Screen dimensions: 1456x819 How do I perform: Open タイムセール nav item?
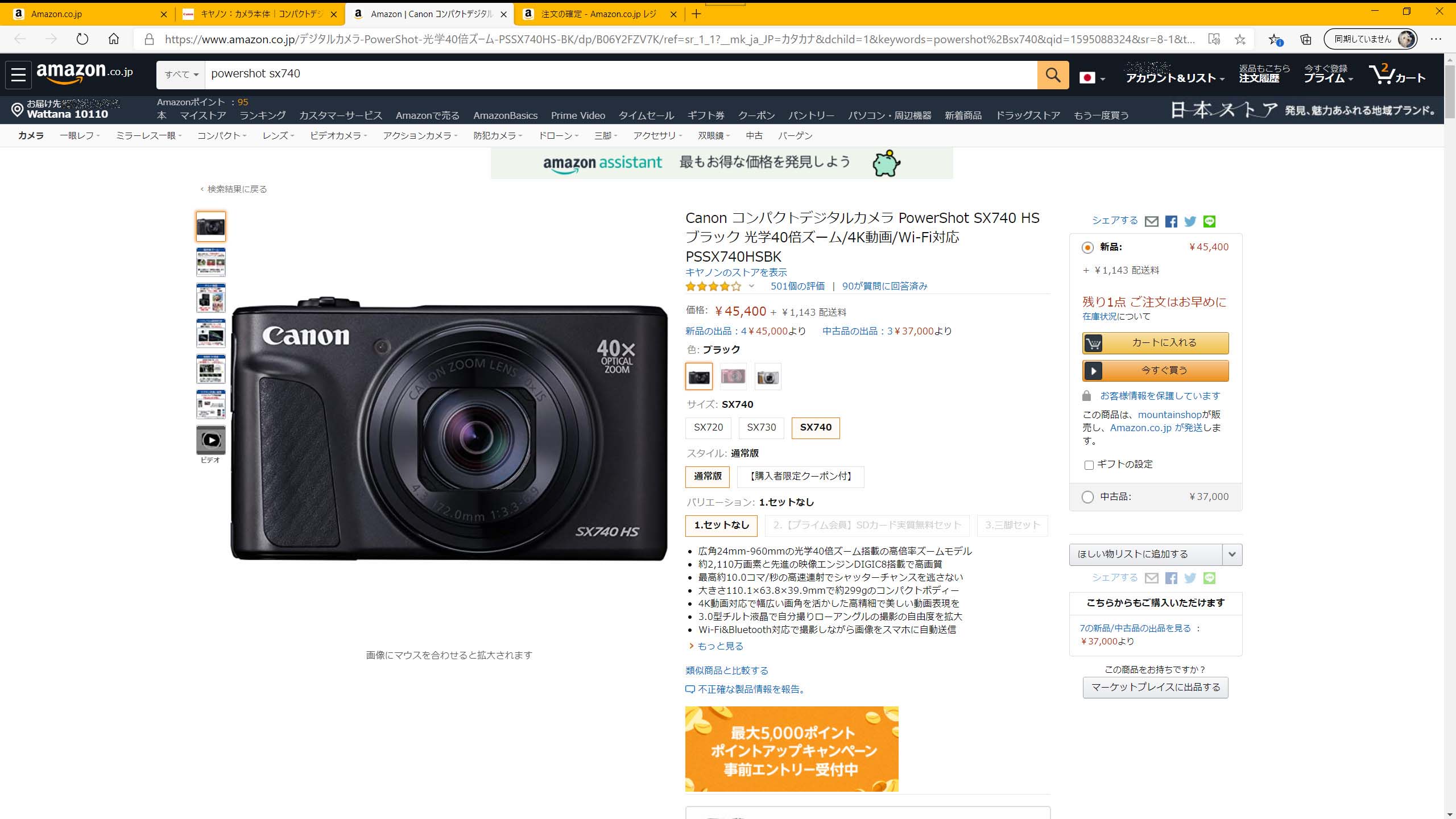click(646, 115)
